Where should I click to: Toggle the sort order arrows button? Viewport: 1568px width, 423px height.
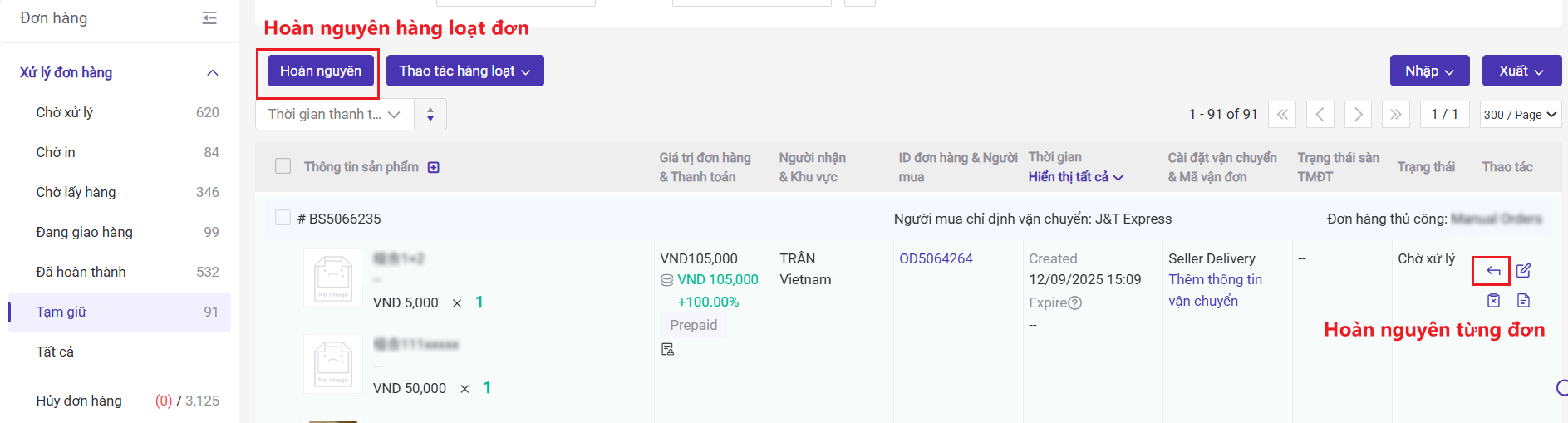430,115
